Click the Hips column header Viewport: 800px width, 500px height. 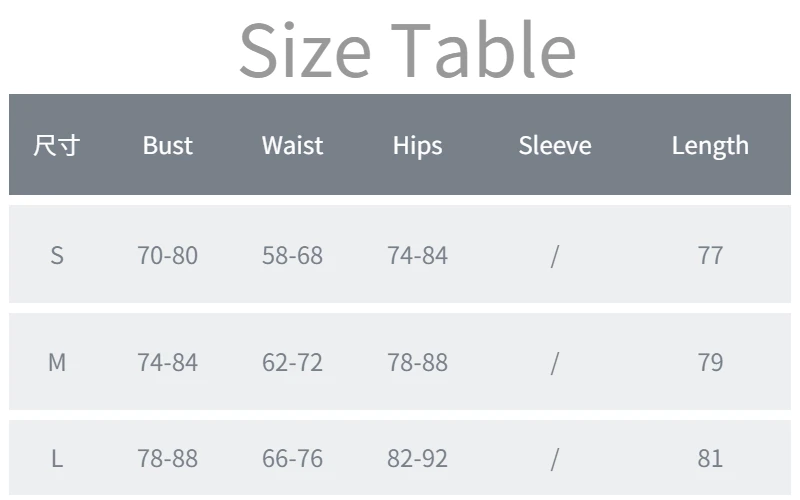tap(417, 146)
